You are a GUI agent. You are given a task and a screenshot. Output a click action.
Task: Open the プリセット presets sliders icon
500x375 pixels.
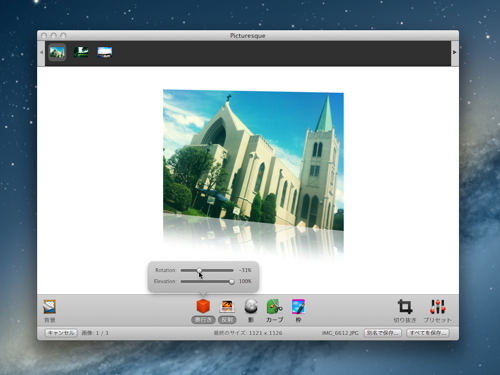tap(437, 307)
